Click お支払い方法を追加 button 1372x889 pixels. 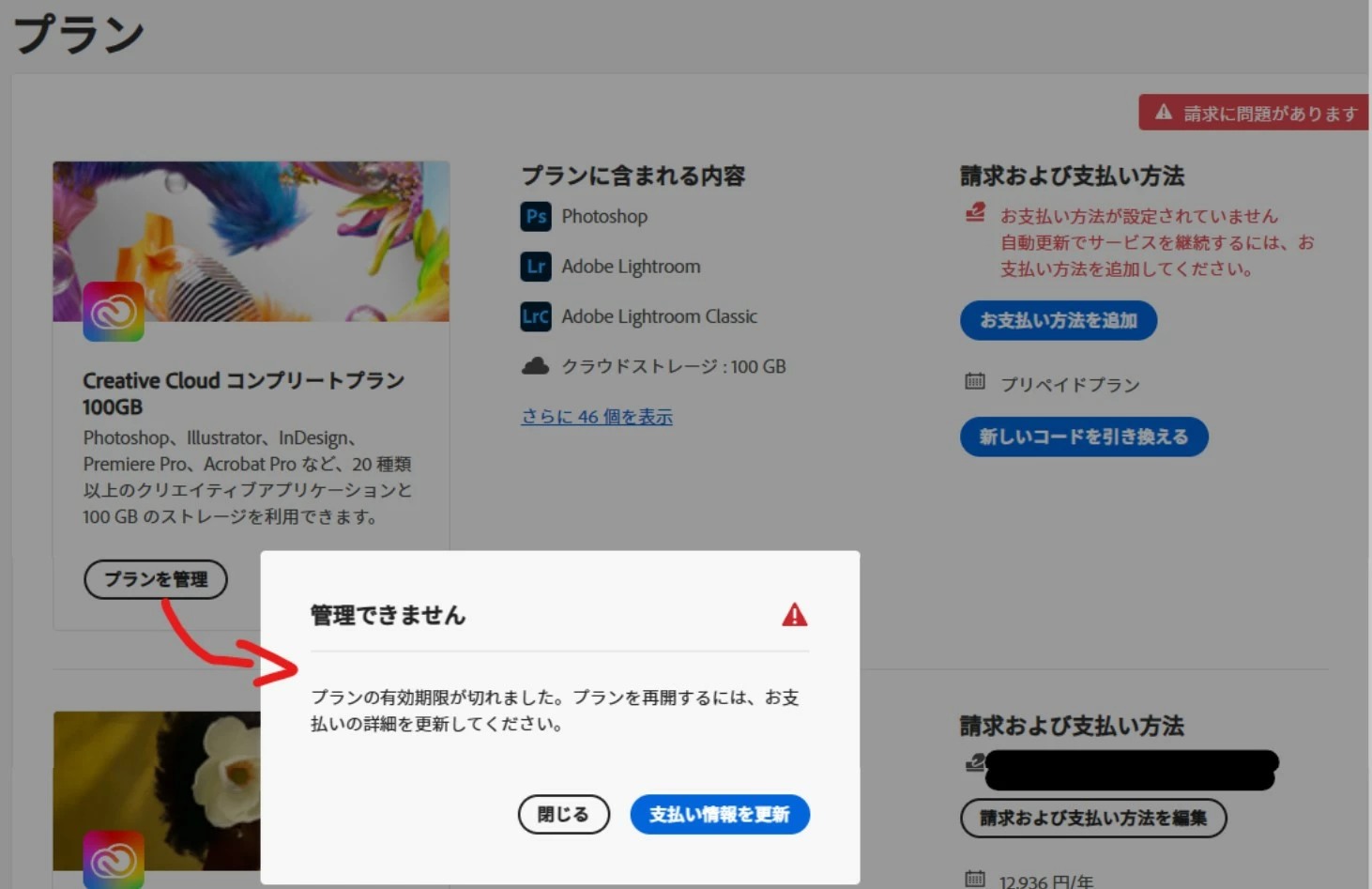1059,320
